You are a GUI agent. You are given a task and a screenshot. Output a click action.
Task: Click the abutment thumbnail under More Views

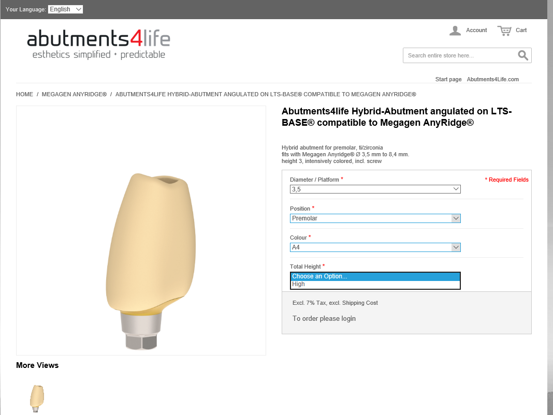tap(37, 398)
